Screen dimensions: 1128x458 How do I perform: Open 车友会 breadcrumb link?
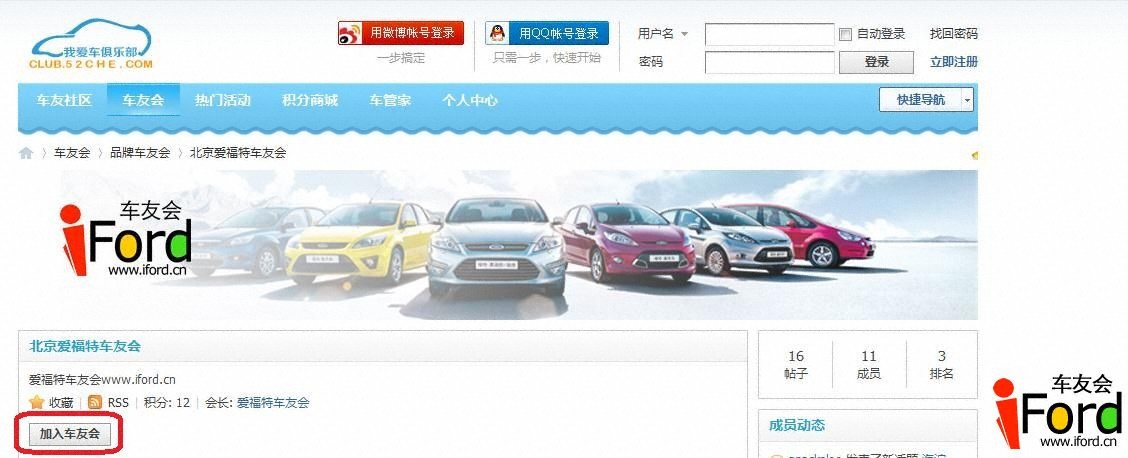point(72,152)
